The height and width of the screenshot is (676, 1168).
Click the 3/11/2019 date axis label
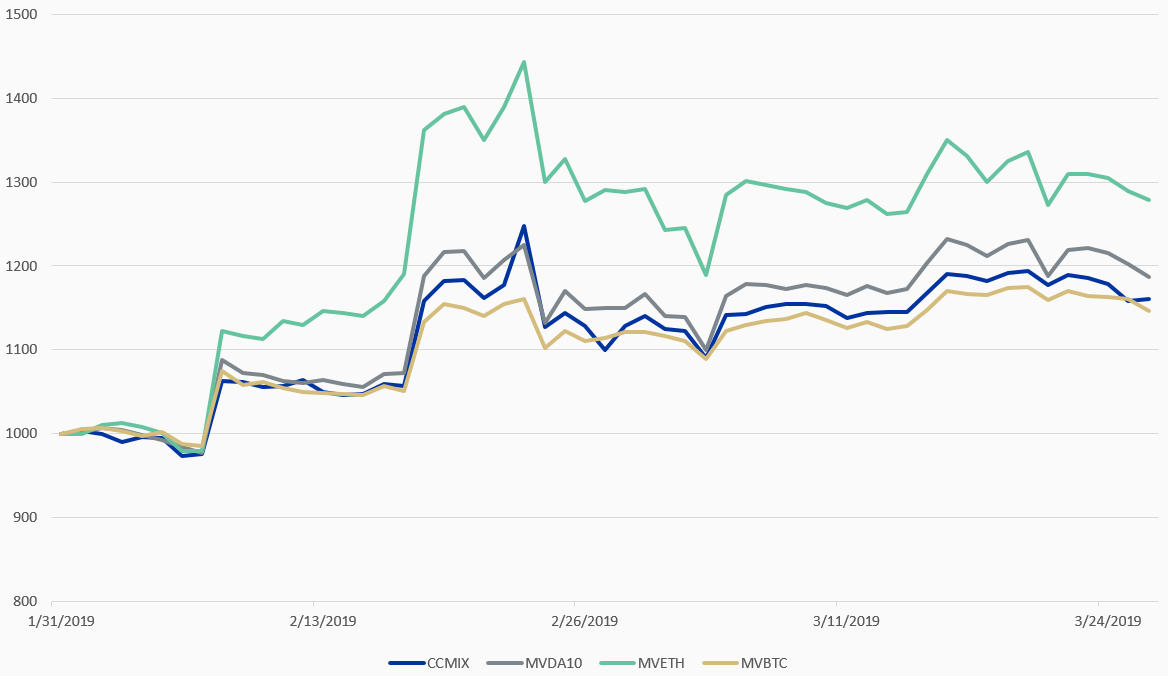837,621
